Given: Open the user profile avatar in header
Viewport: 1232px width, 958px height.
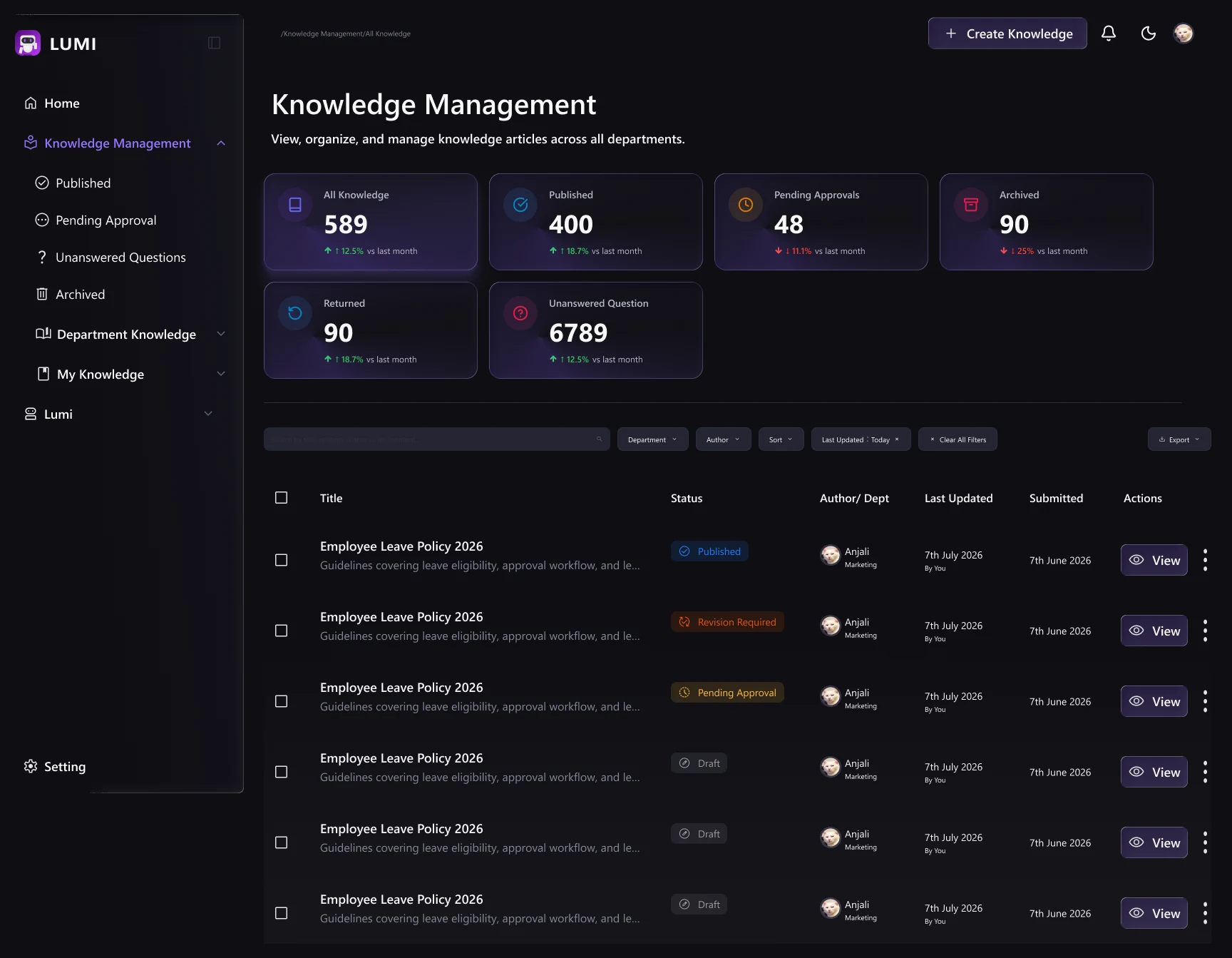Looking at the screenshot, I should pos(1184,34).
